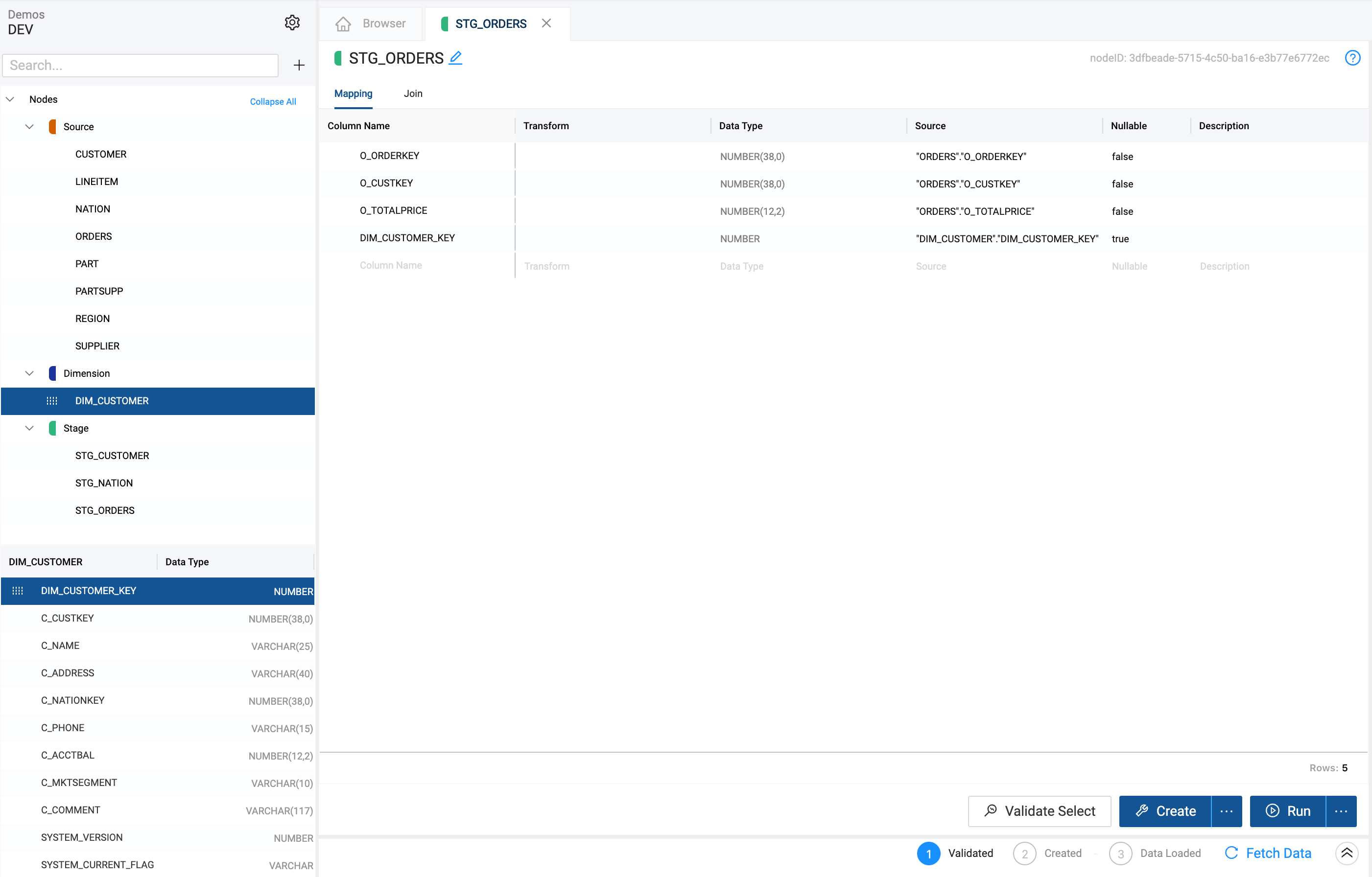This screenshot has width=1372, height=877.
Task: Click the green Stage node type icon
Action: [x=52, y=428]
